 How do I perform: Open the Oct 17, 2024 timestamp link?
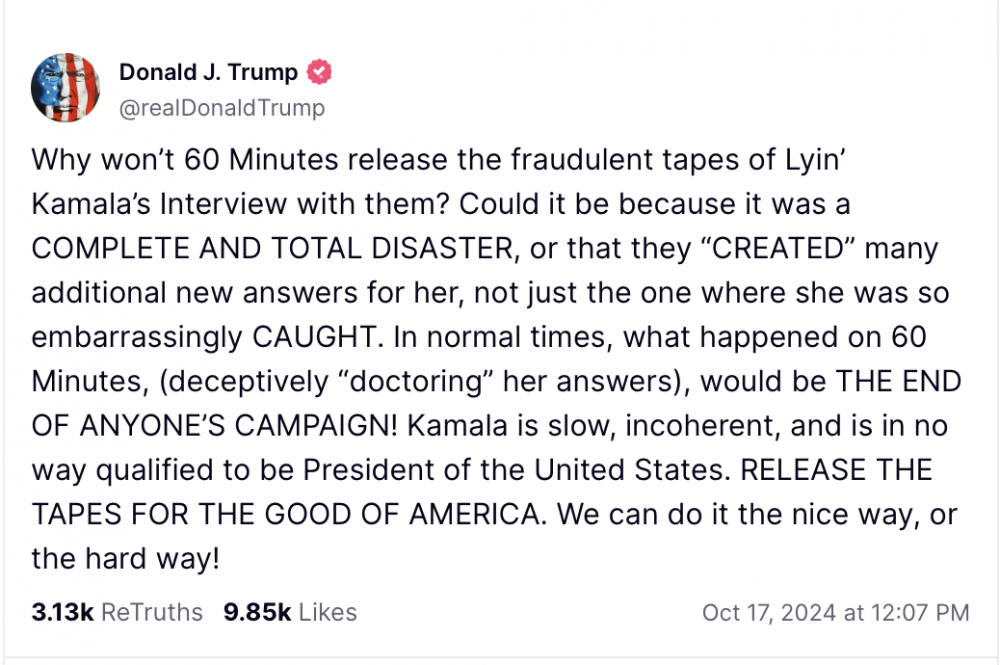835,612
